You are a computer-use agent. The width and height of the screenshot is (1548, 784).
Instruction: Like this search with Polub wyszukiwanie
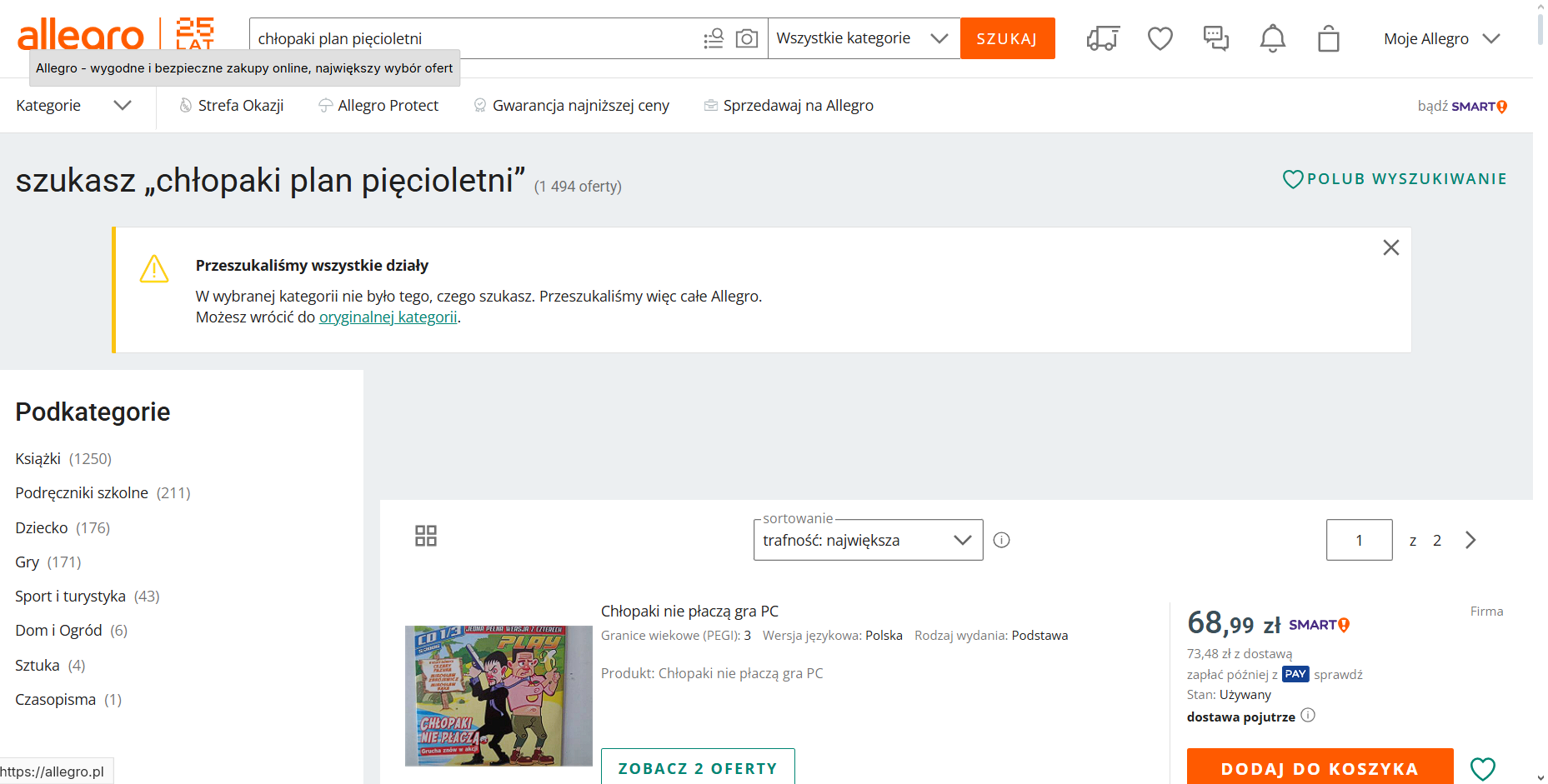click(x=1395, y=179)
